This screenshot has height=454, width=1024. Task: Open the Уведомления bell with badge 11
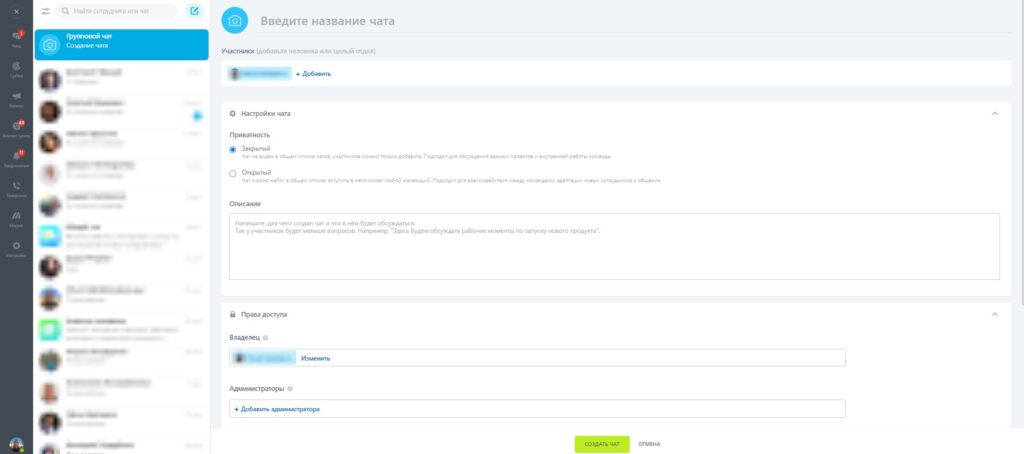point(16,158)
